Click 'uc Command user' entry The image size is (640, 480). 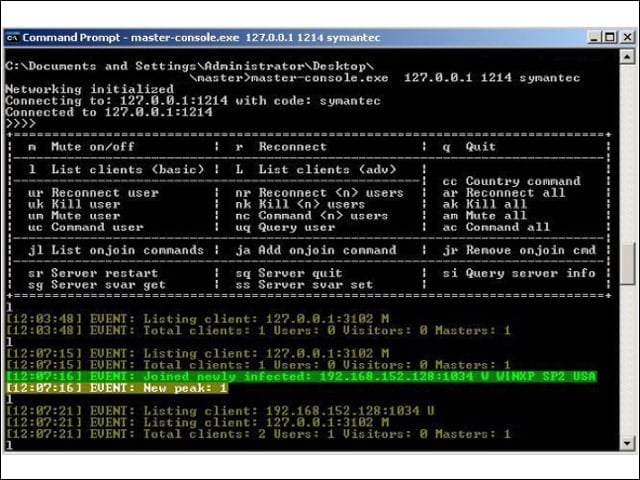click(86, 227)
